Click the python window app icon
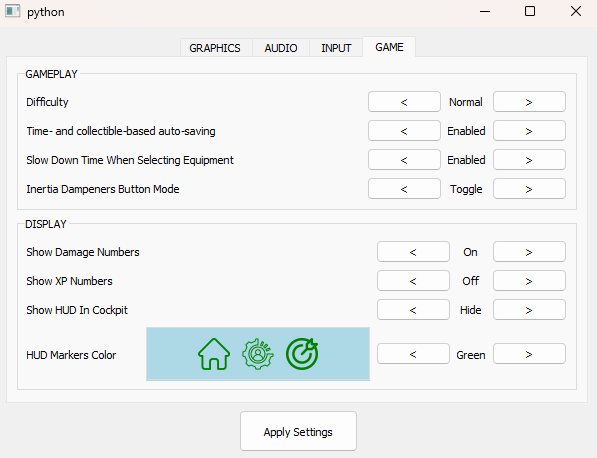597x458 pixels. (x=12, y=11)
